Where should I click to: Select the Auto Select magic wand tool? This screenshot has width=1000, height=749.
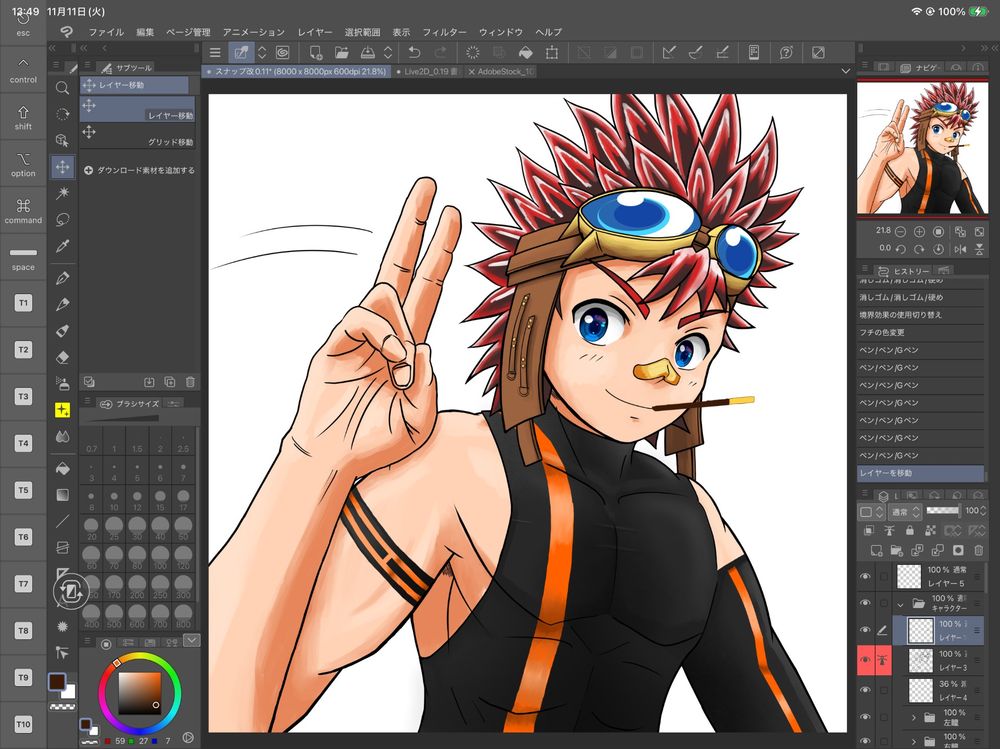tap(63, 192)
